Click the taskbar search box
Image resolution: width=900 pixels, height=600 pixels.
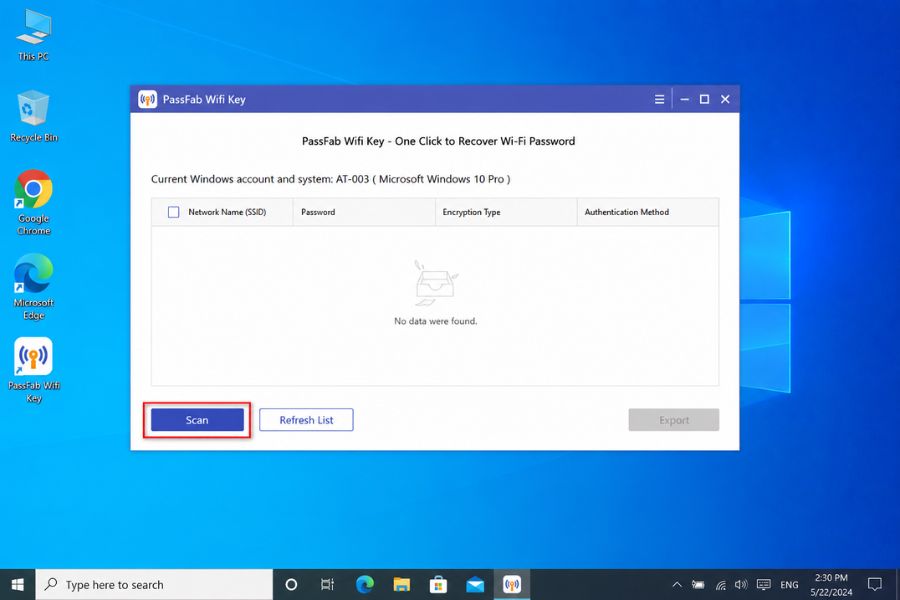coord(154,584)
